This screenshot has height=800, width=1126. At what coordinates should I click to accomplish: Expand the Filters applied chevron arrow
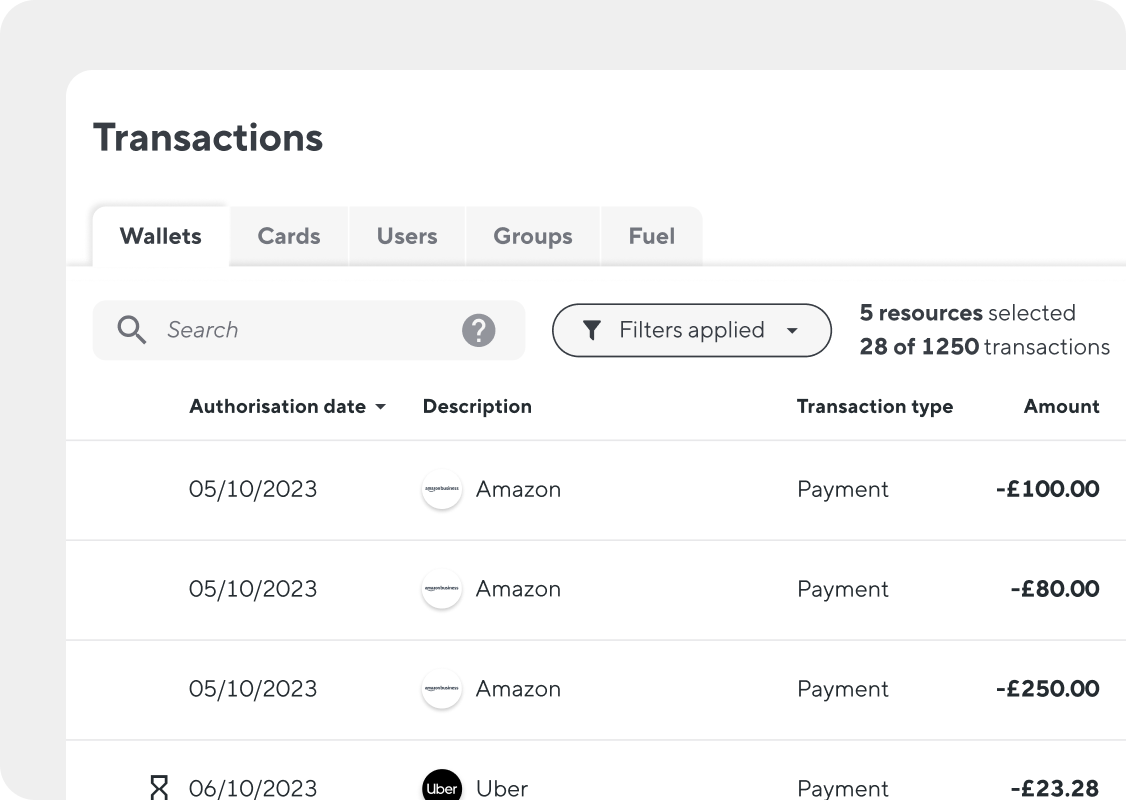coord(793,330)
